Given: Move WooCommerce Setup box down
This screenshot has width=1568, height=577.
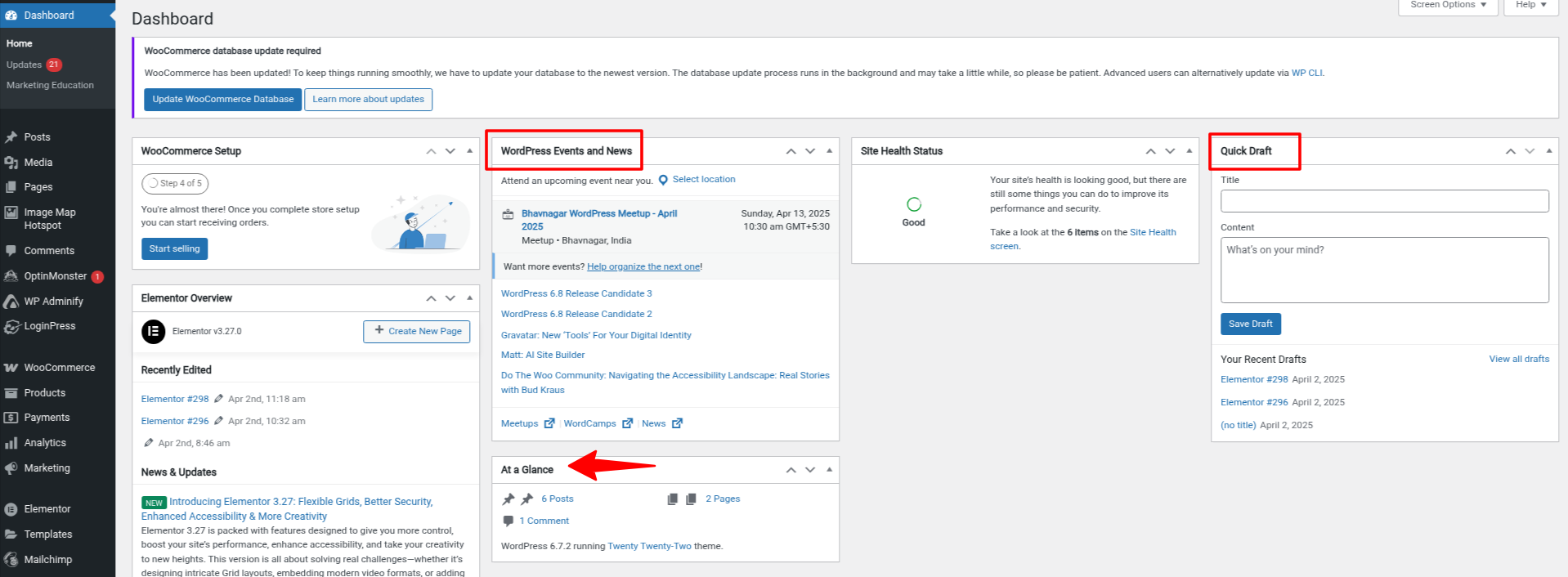Looking at the screenshot, I should pyautogui.click(x=450, y=151).
